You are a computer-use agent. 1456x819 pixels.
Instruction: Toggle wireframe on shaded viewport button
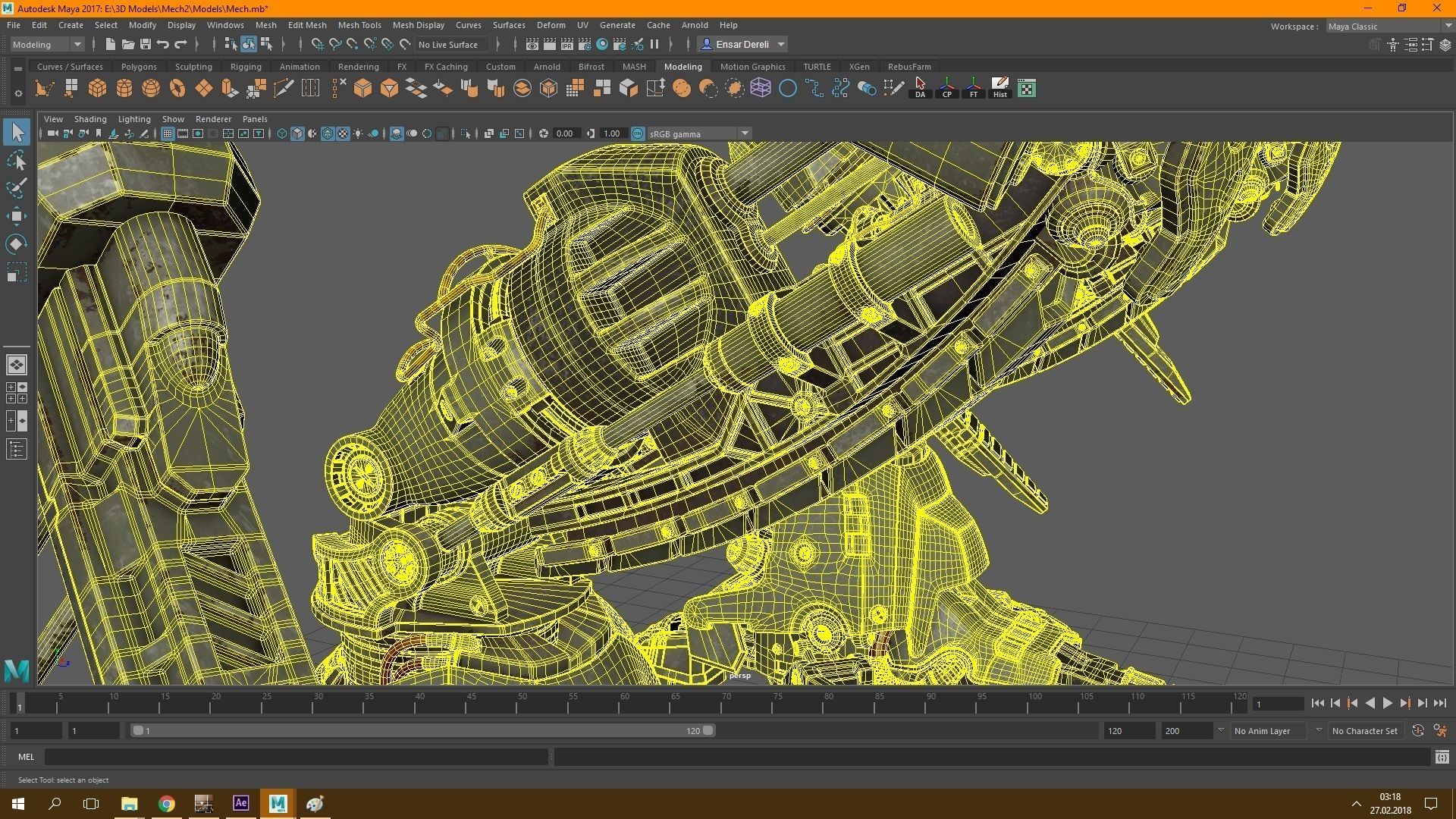pos(328,133)
